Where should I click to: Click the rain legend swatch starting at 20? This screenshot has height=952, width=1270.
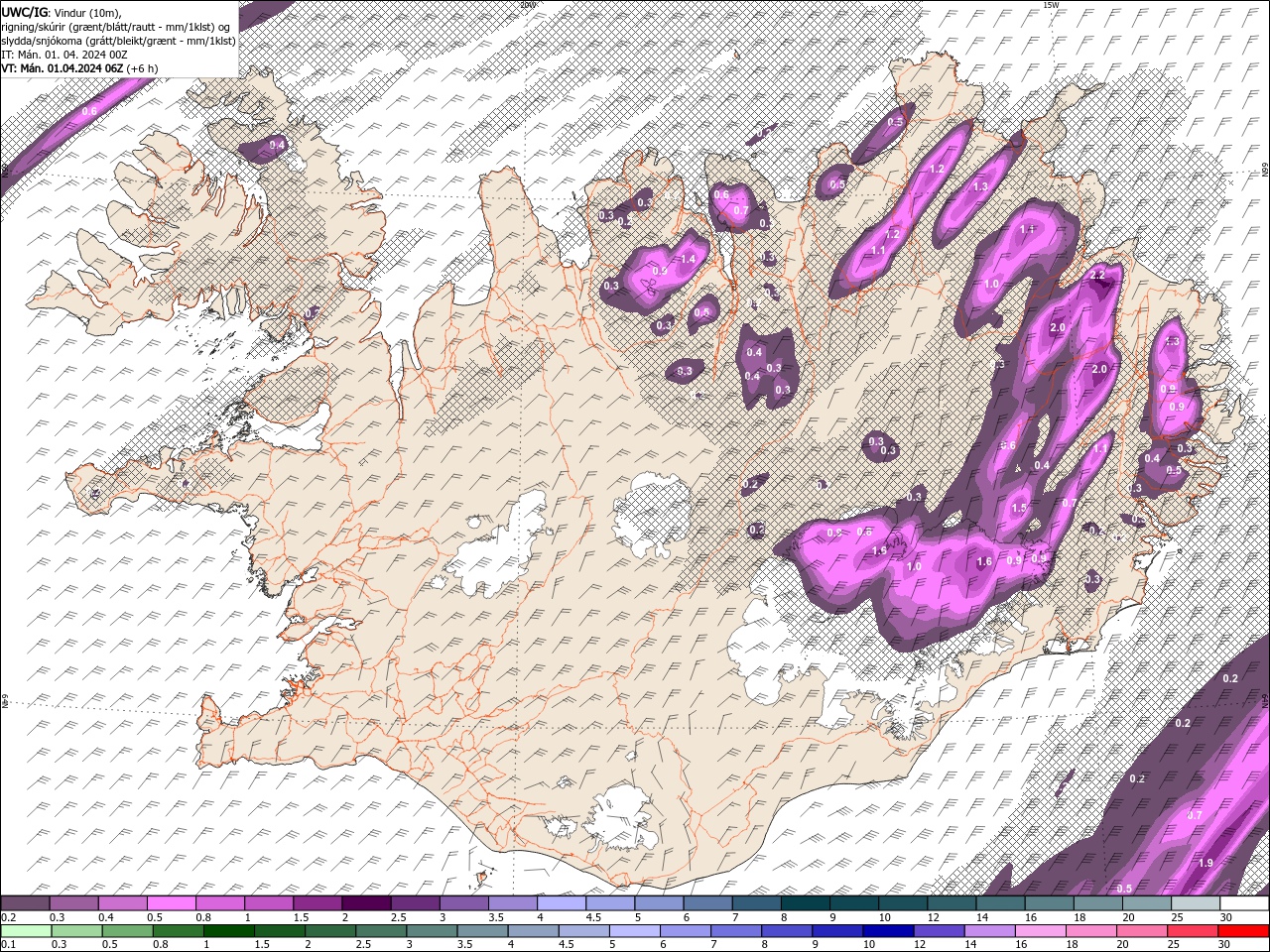(x=1142, y=931)
